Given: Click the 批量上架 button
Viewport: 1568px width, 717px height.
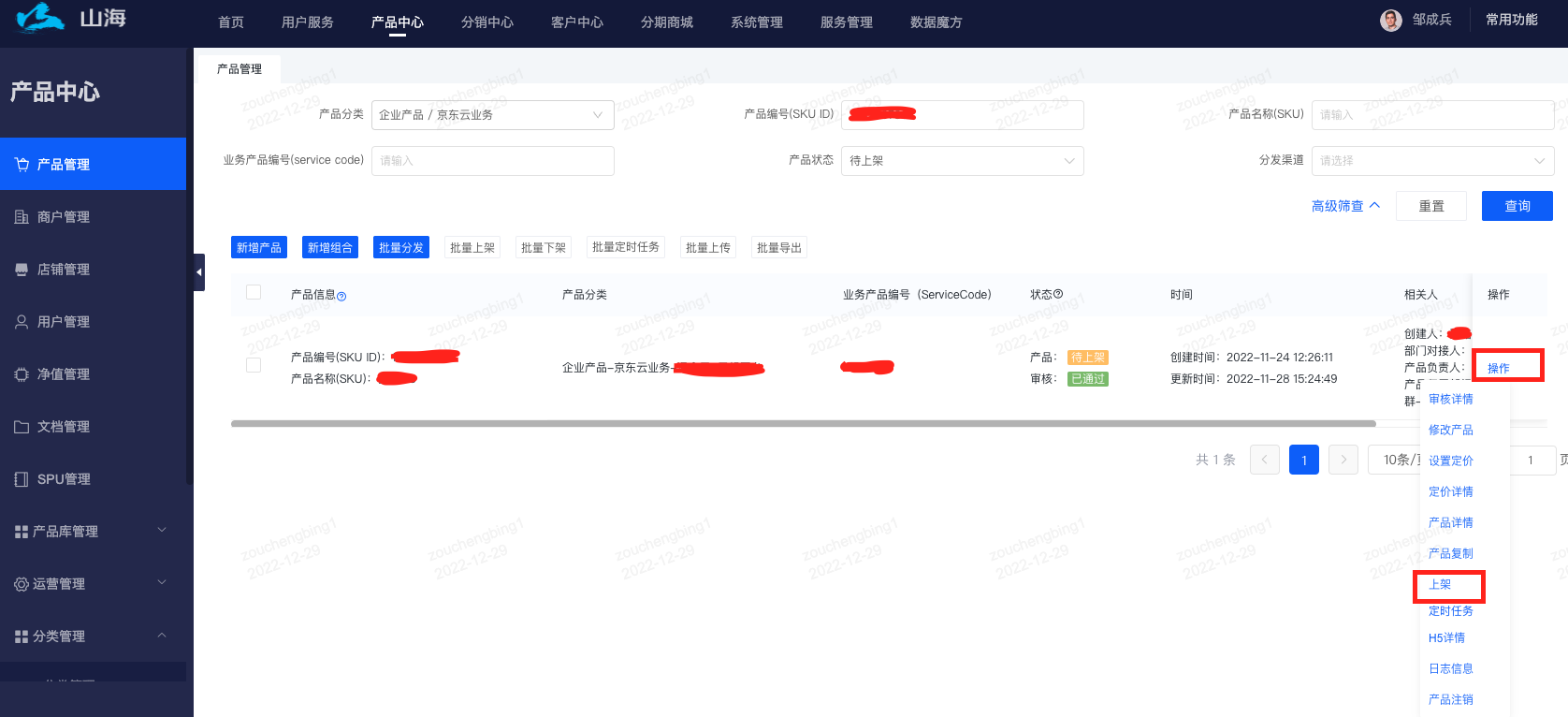Looking at the screenshot, I should tap(472, 247).
